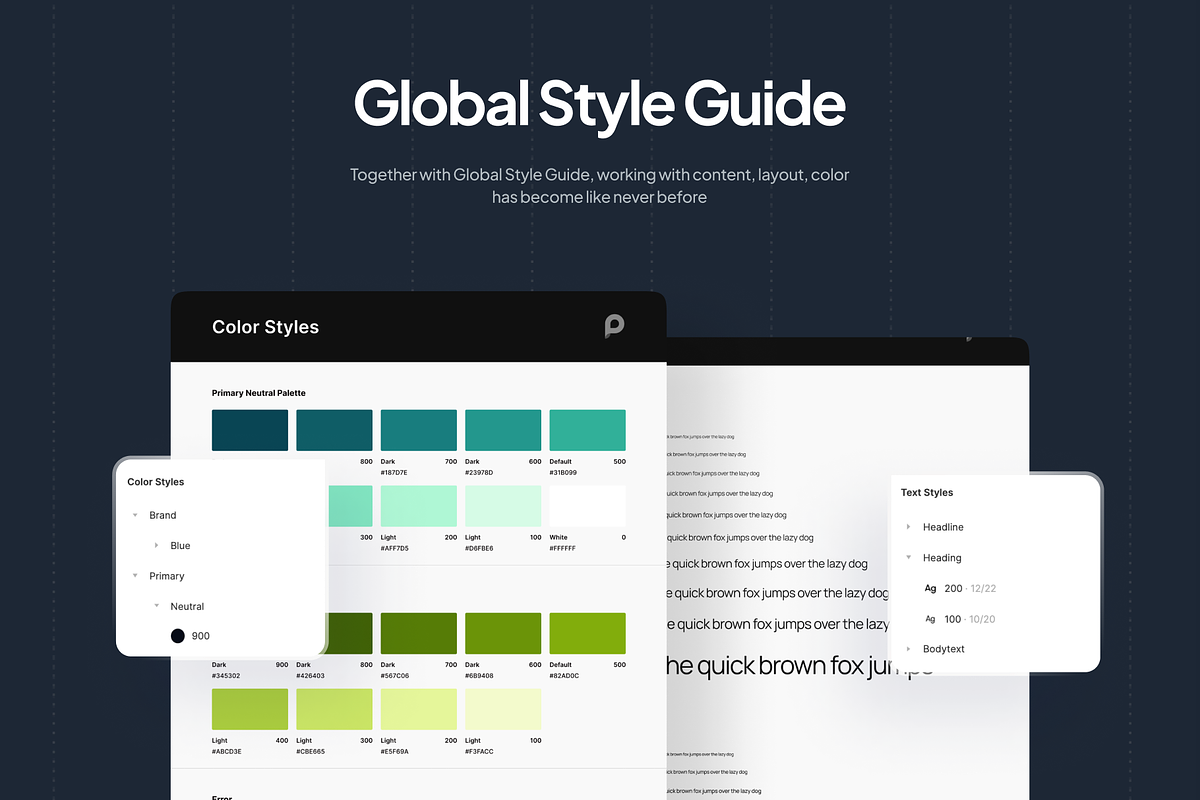The width and height of the screenshot is (1200, 800).
Task: Click the Color Styles title in the dark header
Action: tap(265, 327)
